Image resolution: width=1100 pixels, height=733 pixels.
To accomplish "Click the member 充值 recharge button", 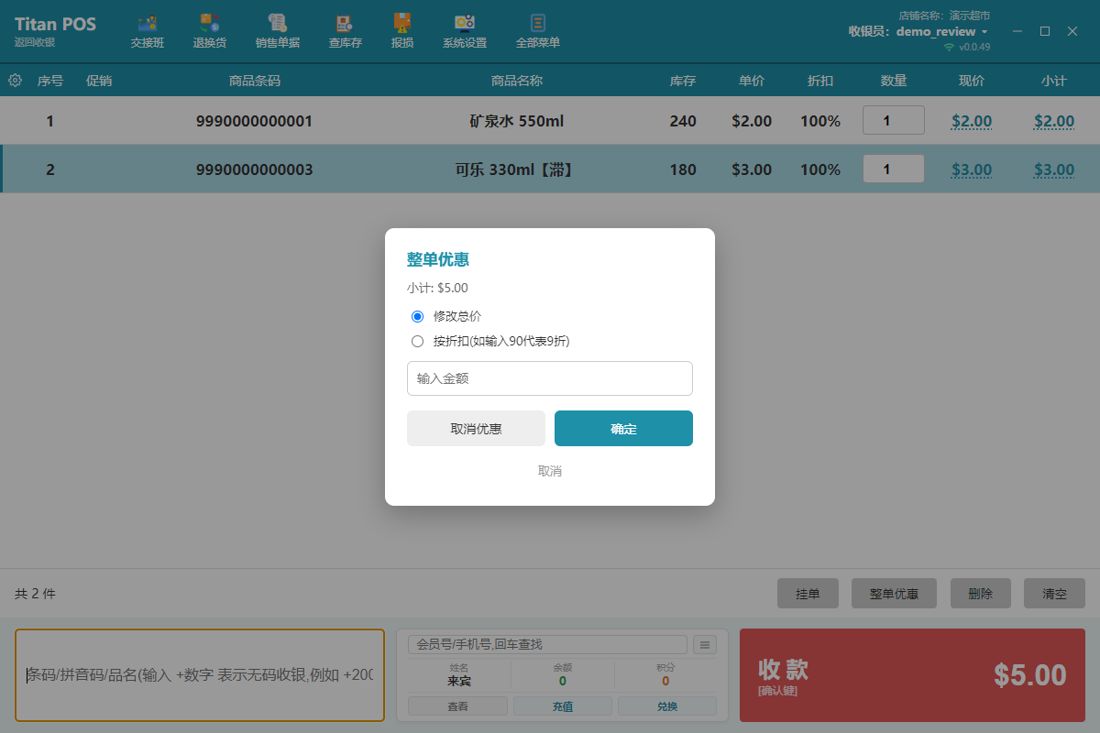I will 563,706.
